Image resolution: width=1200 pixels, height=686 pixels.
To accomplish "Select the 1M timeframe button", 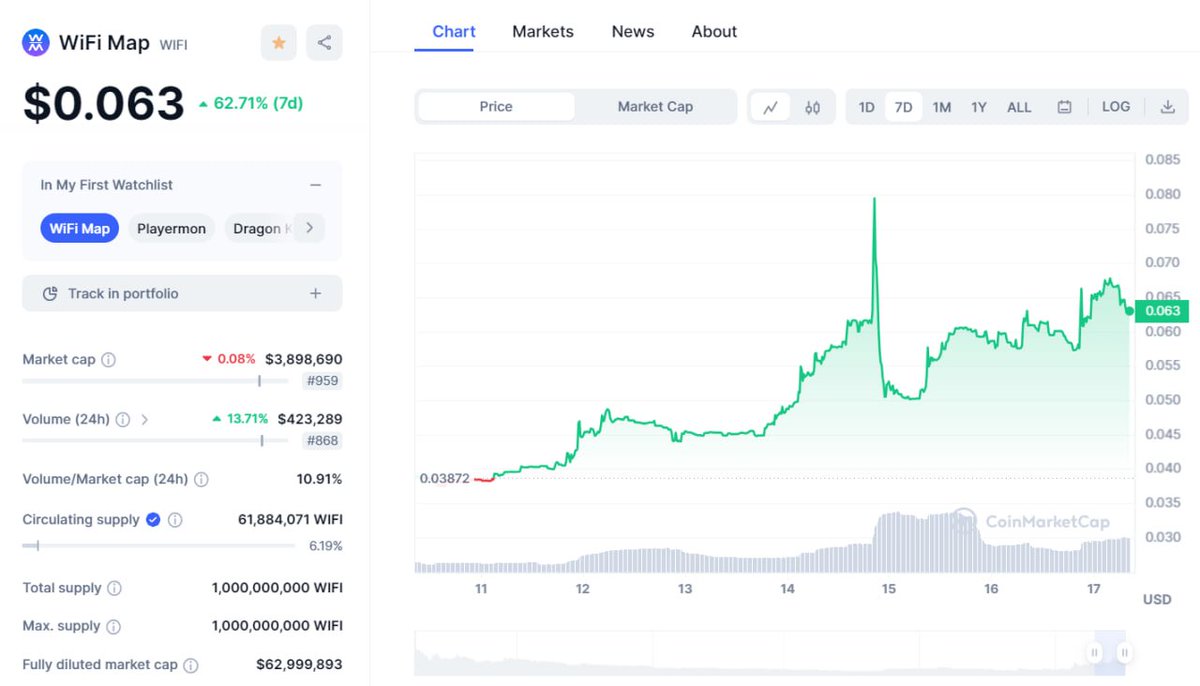I will pos(941,106).
